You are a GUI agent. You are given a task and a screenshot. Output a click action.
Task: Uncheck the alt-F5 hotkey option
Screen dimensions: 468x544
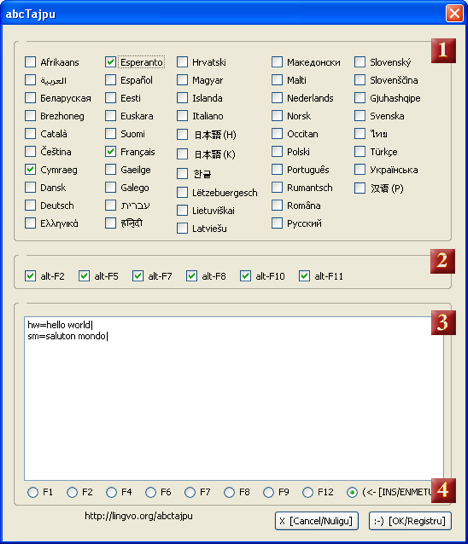pyautogui.click(x=84, y=276)
